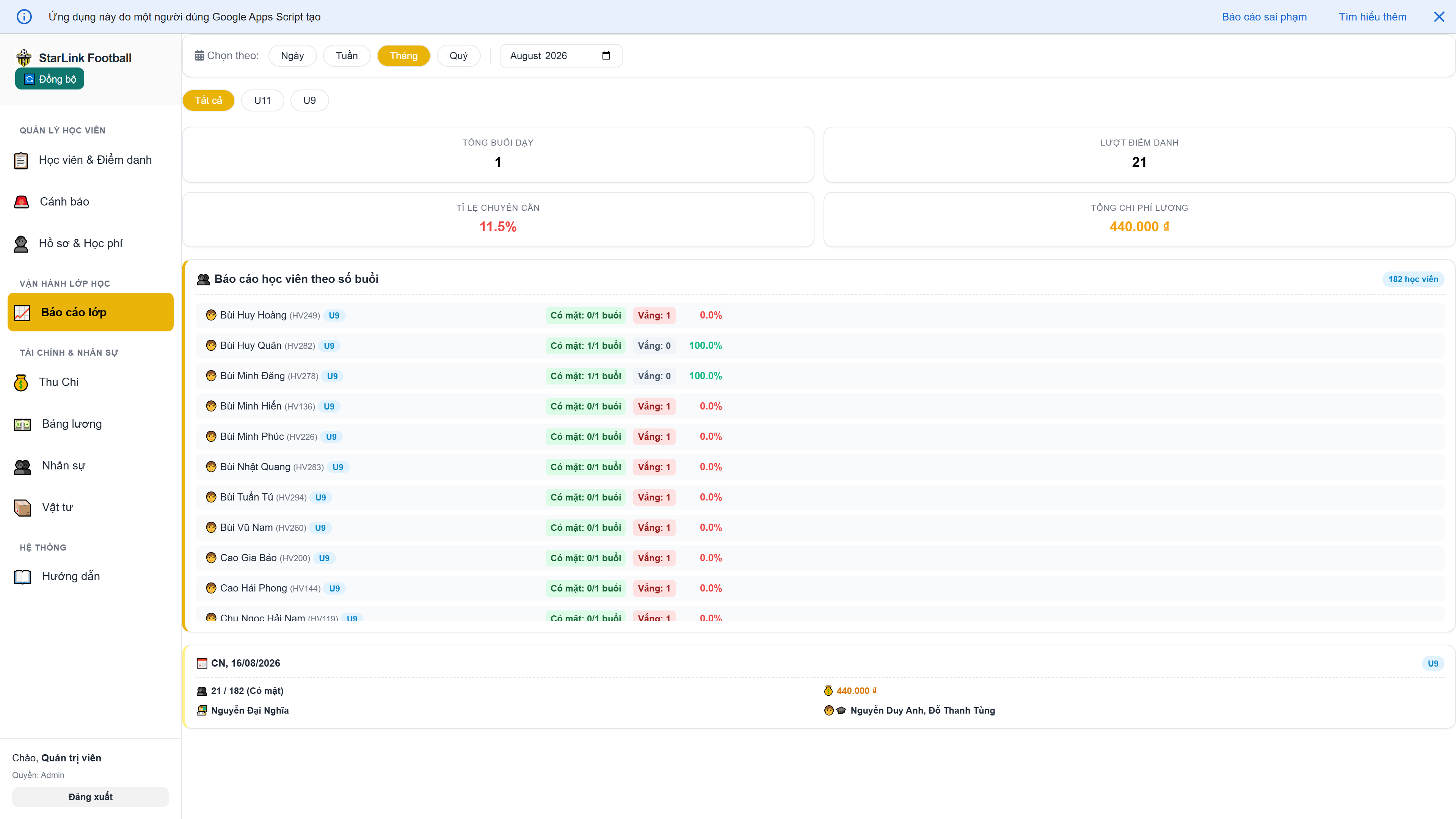Select the Quý period filter
Screen dimensions: 1456x819
click(458, 55)
